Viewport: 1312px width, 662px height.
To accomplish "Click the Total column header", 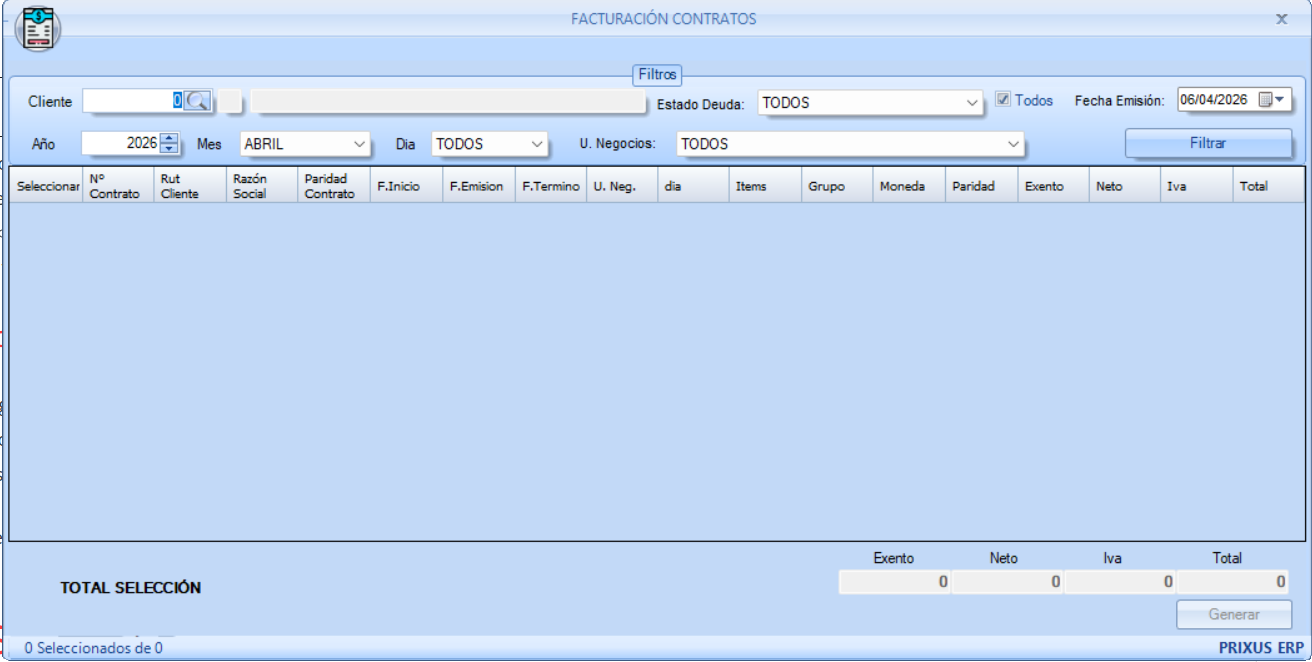I will tap(1267, 186).
